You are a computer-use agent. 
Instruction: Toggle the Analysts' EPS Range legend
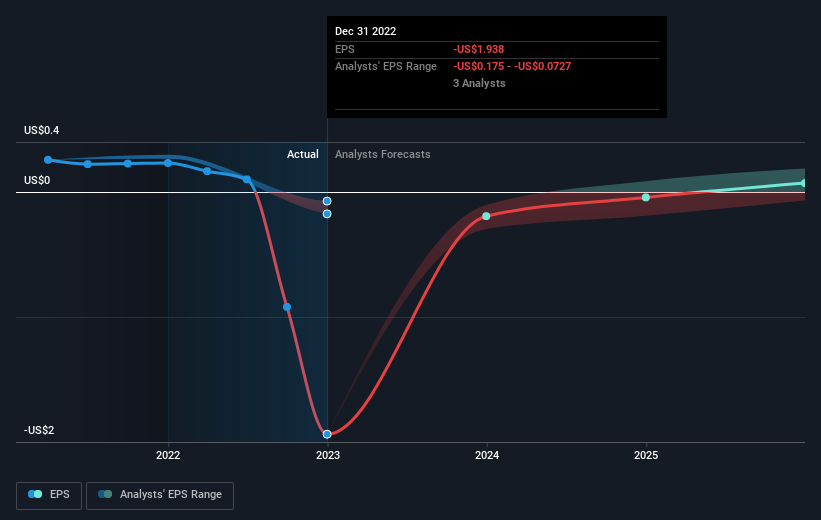(x=160, y=495)
